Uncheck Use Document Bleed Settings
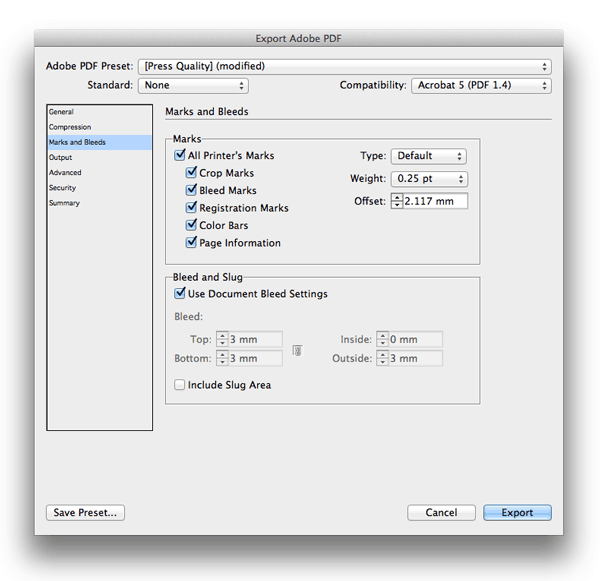The width and height of the screenshot is (600, 581). tap(180, 294)
